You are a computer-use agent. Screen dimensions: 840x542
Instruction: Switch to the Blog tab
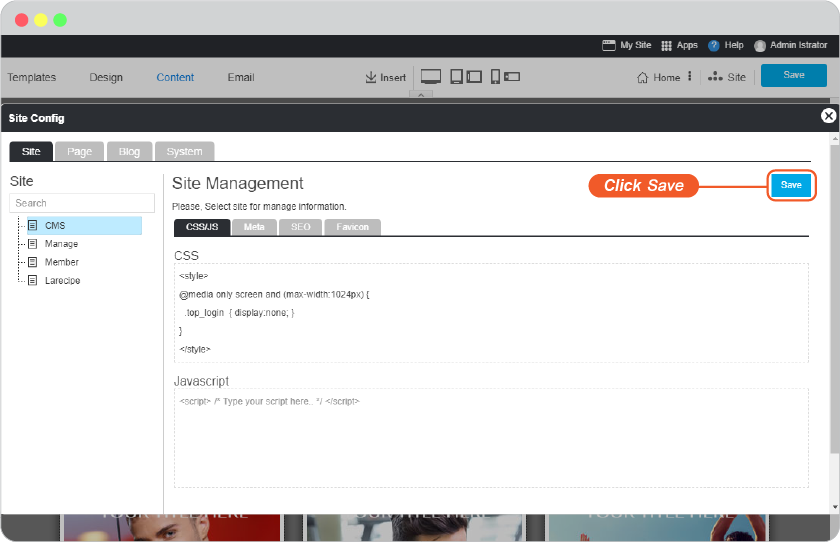[x=129, y=152]
